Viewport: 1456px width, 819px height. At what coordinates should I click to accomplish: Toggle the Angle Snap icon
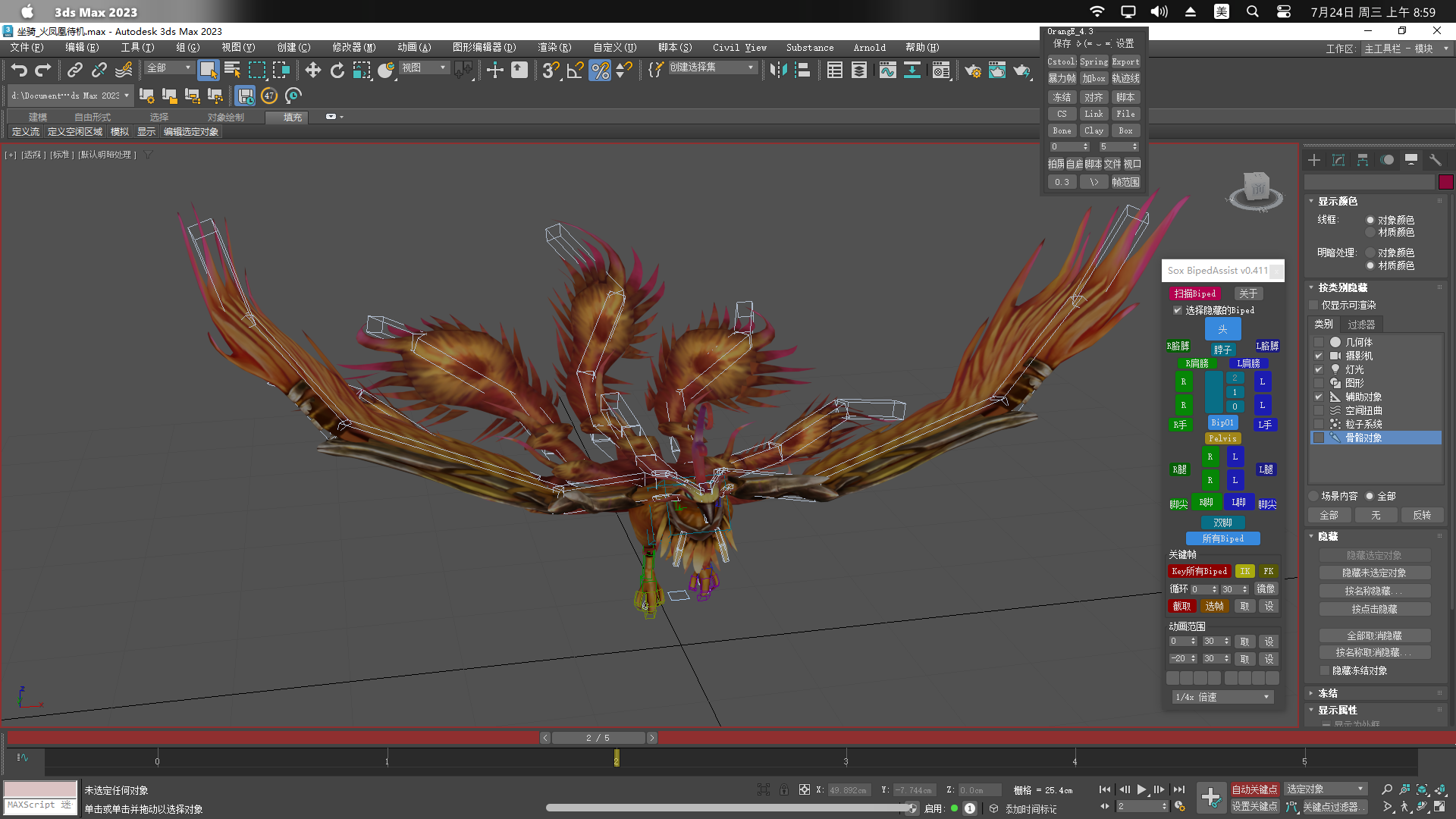click(575, 71)
